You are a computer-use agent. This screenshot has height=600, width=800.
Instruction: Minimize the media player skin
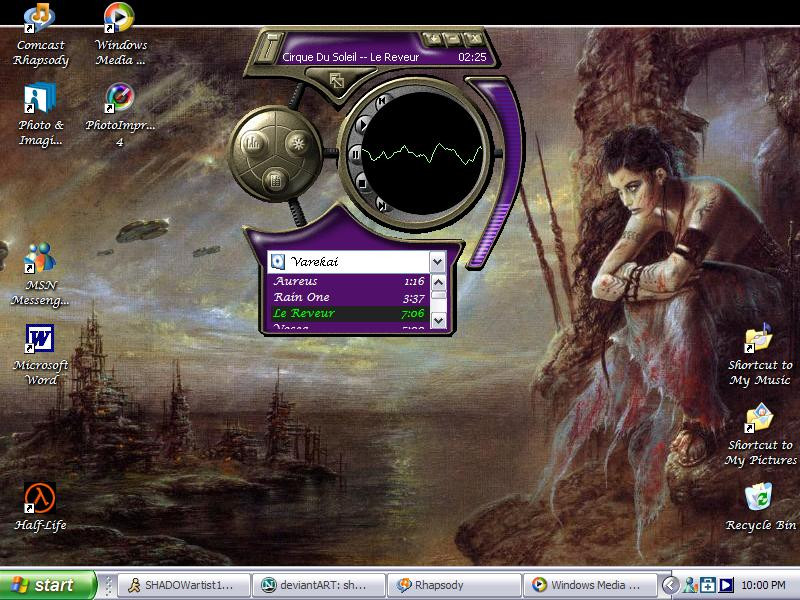[453, 39]
